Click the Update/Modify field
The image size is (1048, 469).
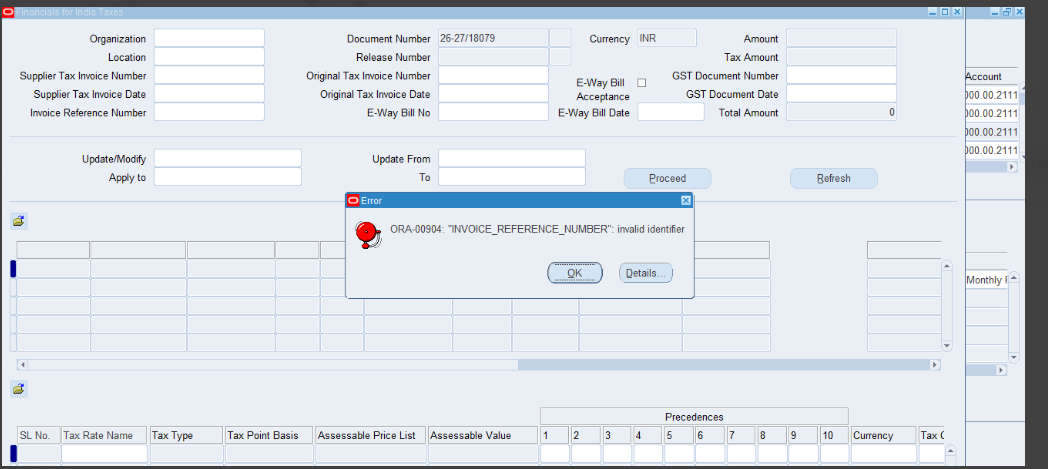pyautogui.click(x=227, y=158)
